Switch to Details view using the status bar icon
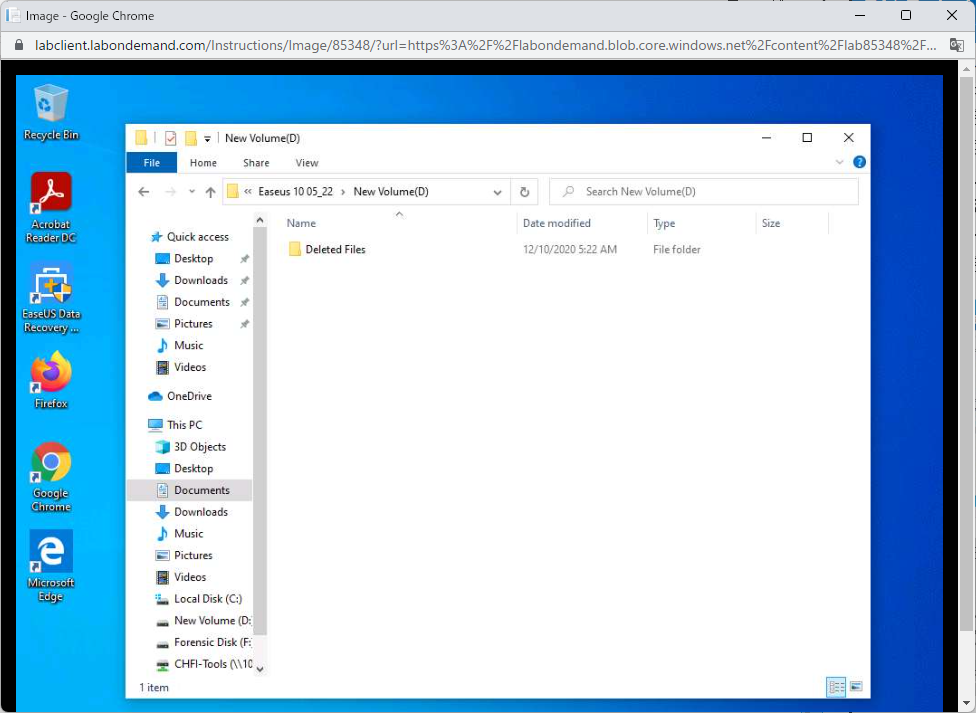Viewport: 976px width, 713px height. tap(836, 687)
